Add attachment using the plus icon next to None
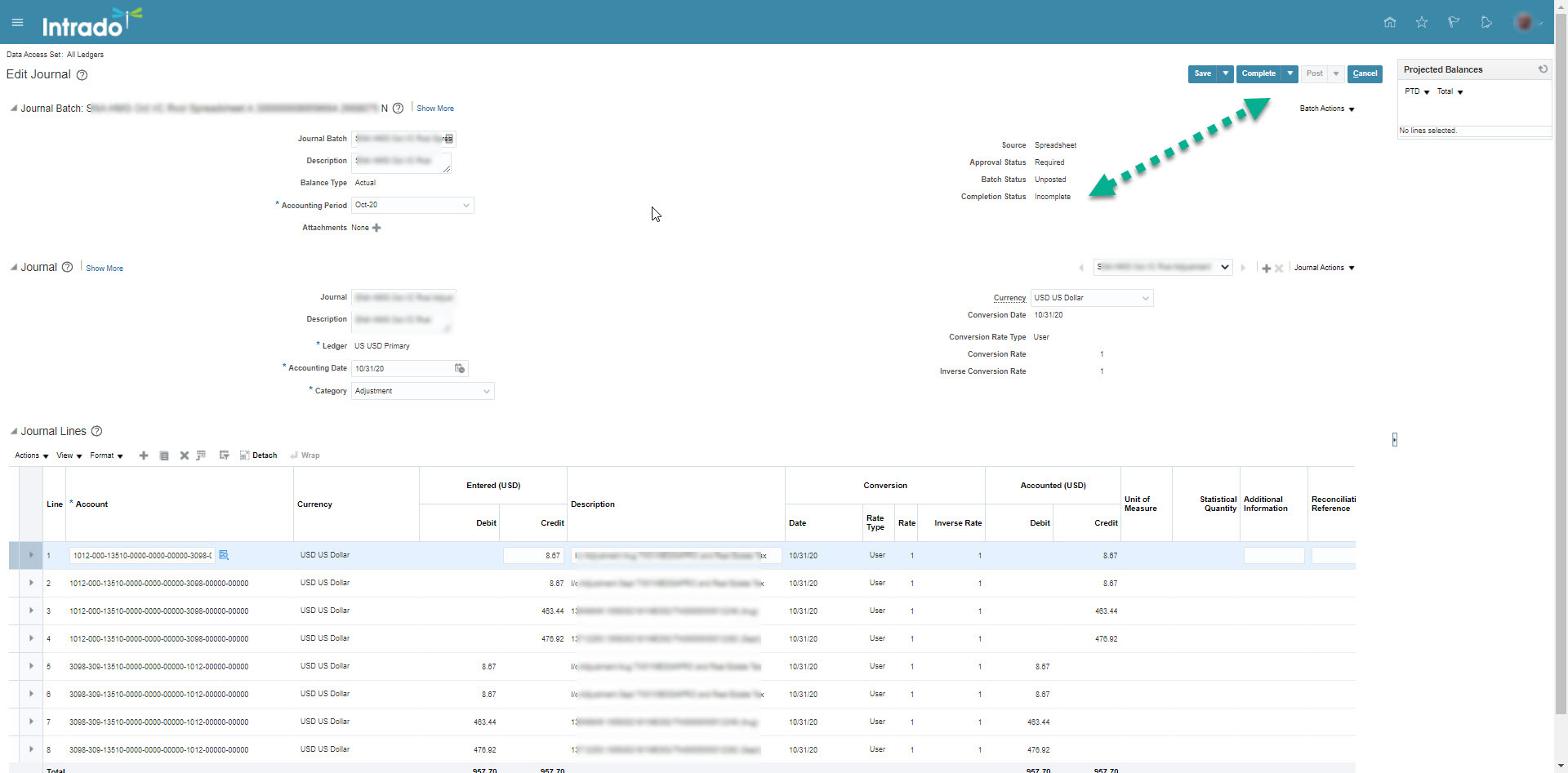The height and width of the screenshot is (773, 1568). (x=376, y=228)
